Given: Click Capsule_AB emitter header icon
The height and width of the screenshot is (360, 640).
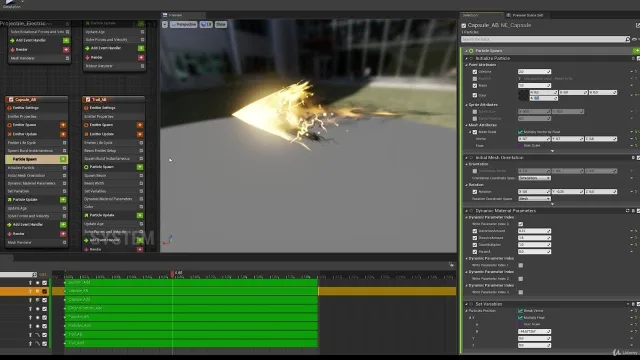Looking at the screenshot, I should [x=11, y=99].
